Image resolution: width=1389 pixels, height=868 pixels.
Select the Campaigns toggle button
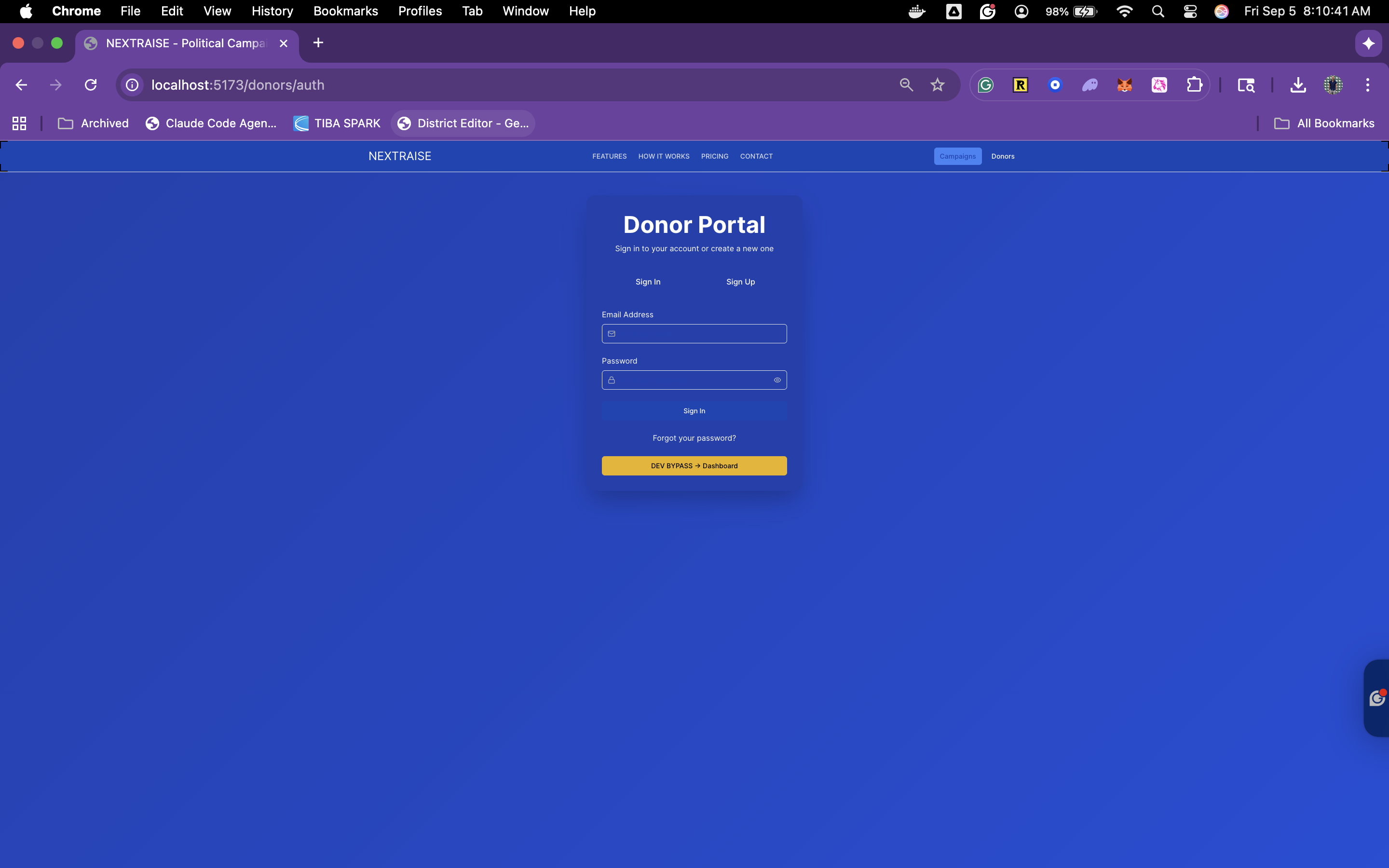tap(957, 156)
